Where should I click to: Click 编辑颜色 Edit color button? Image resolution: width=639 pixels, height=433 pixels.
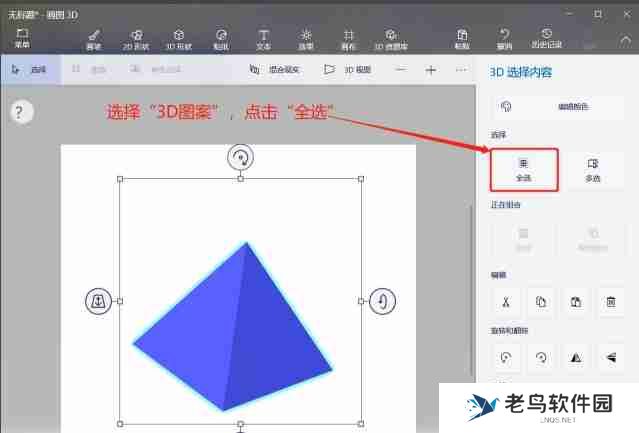557,107
